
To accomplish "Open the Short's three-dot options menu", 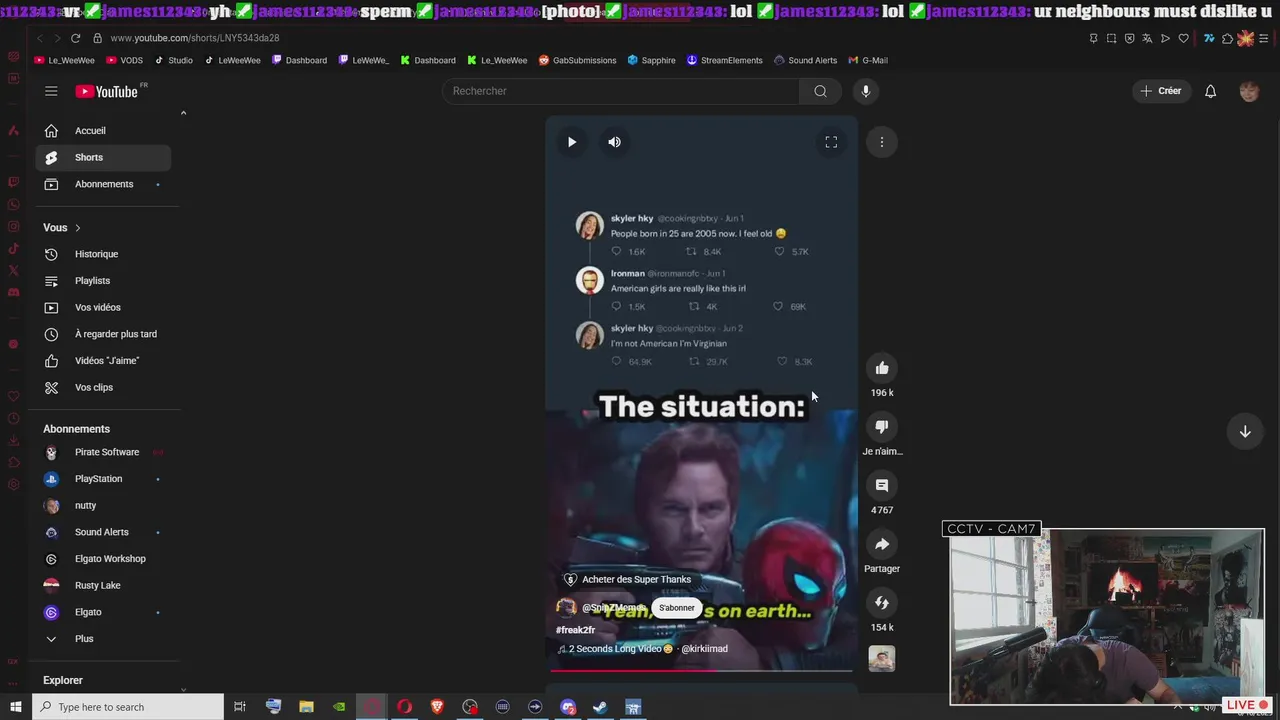I will [882, 142].
